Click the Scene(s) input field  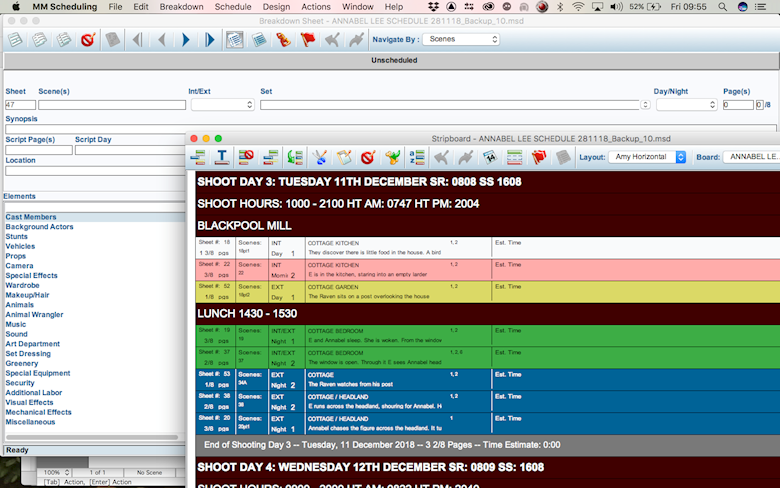click(x=112, y=105)
